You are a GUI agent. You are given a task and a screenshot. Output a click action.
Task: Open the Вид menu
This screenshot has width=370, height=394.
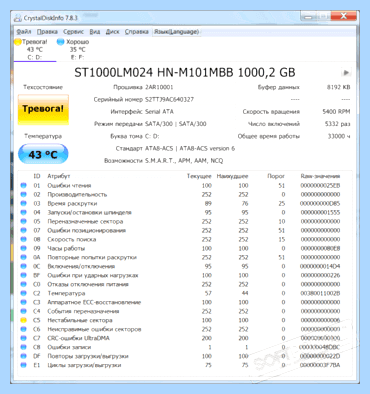(x=95, y=32)
